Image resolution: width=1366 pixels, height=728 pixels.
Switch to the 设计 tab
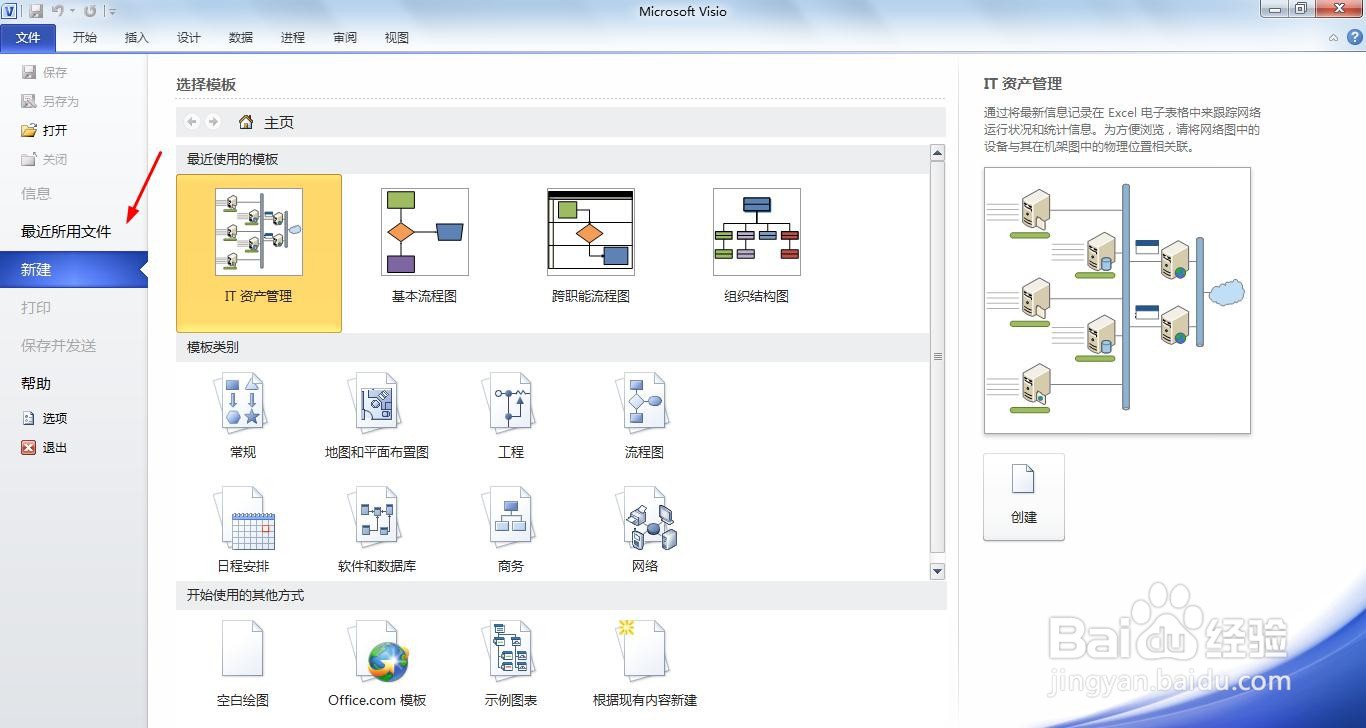(189, 38)
